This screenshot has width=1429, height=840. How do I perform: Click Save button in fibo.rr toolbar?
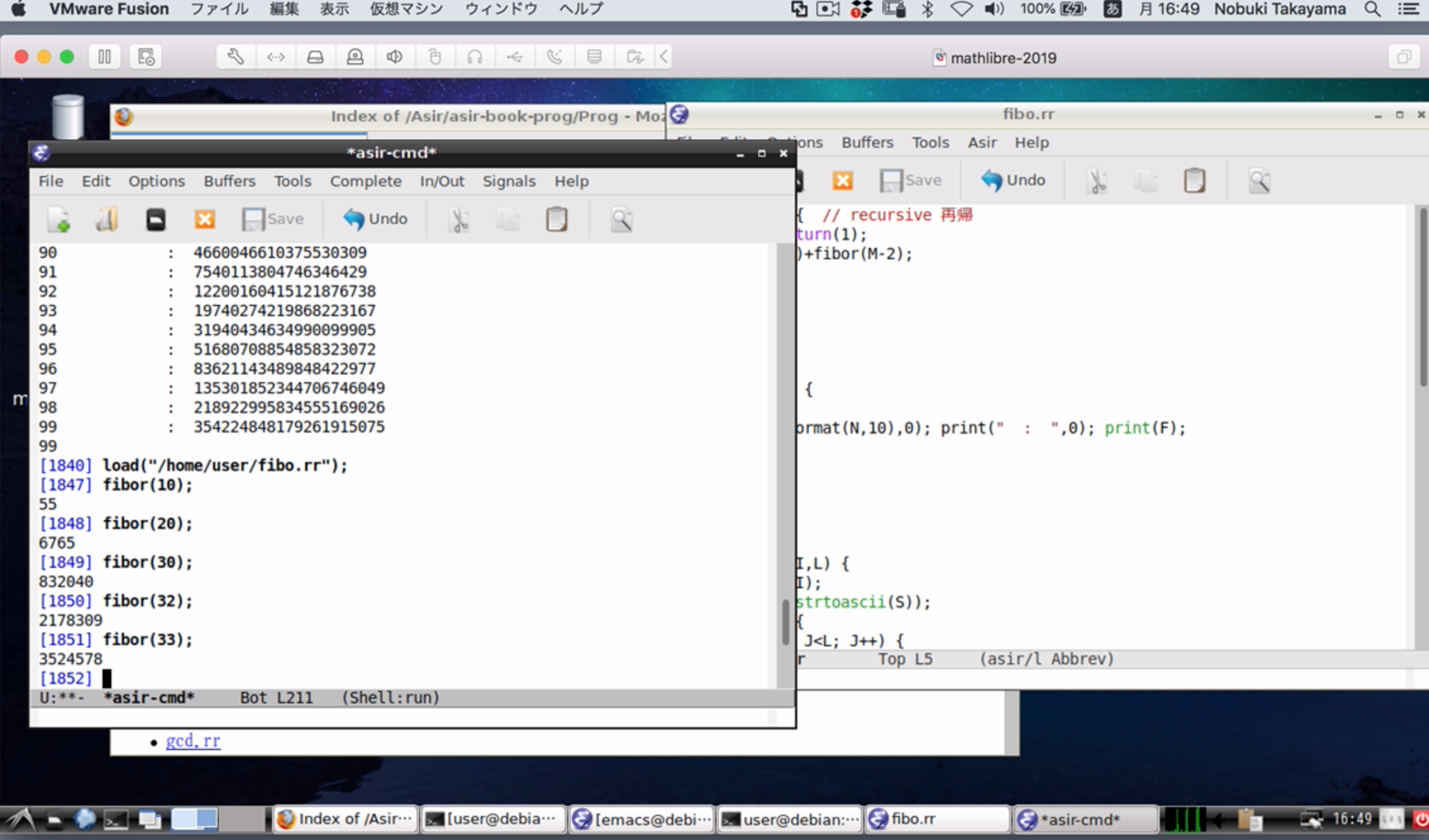pyautogui.click(x=911, y=180)
